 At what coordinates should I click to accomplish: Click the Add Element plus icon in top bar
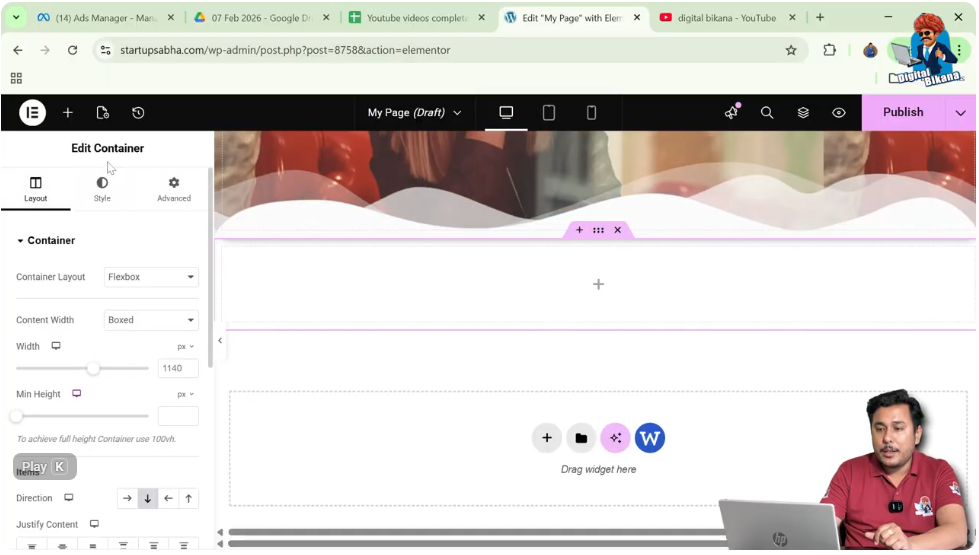(x=67, y=113)
